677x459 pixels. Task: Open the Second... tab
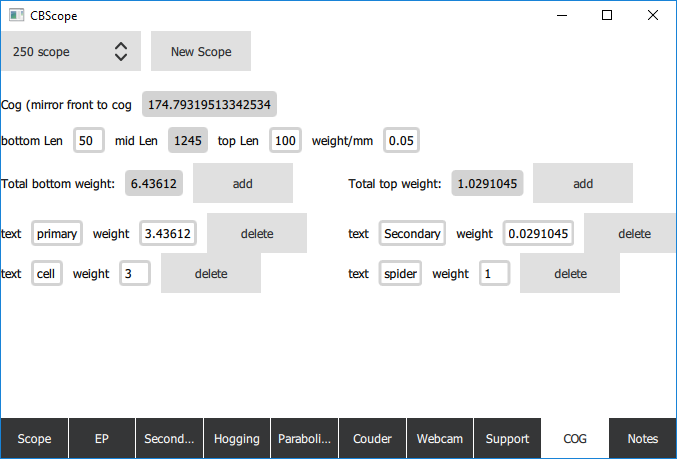169,438
